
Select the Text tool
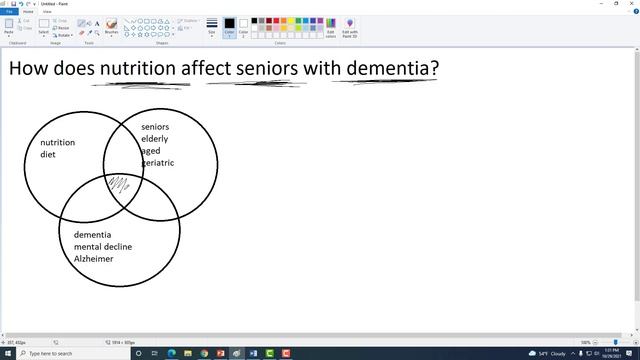click(97, 23)
